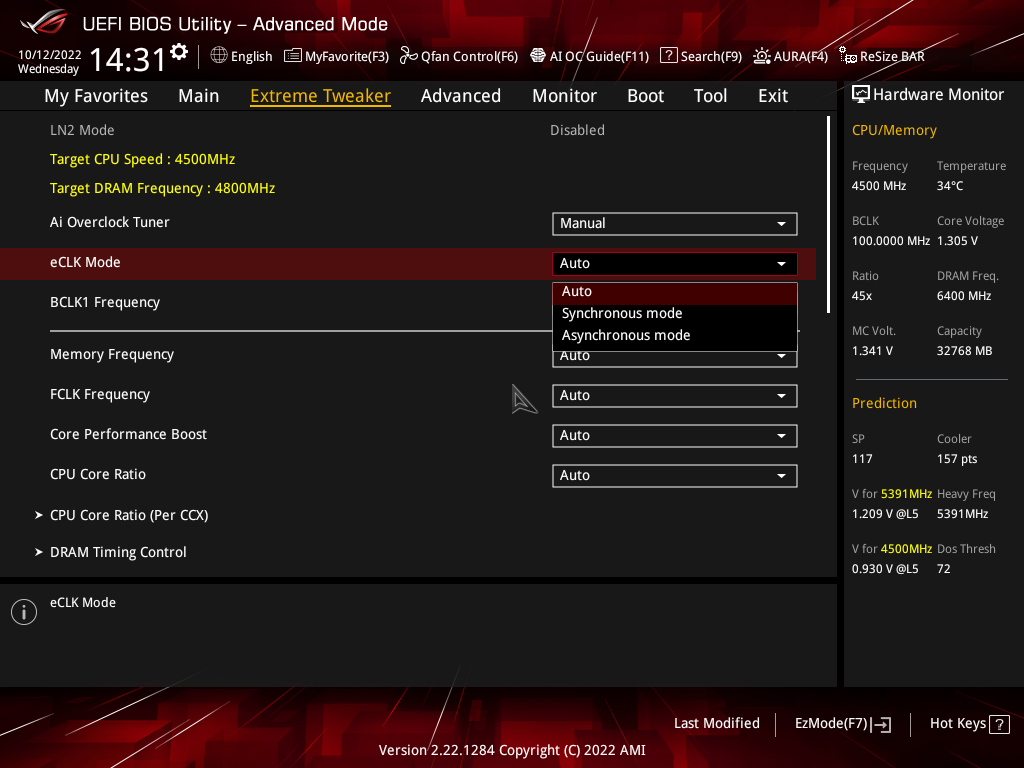The image size is (1024, 768).
Task: Click the 100.0000 MHz BCLK value
Action: point(891,241)
